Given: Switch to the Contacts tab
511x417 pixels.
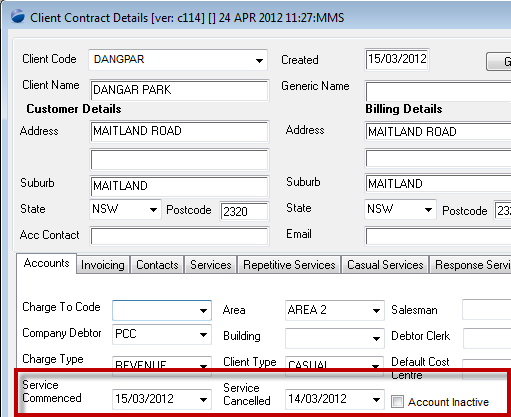Looking at the screenshot, I should click(x=157, y=265).
